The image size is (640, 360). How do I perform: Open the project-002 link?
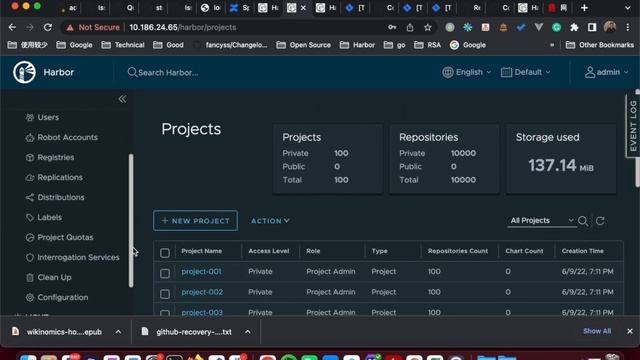point(202,292)
